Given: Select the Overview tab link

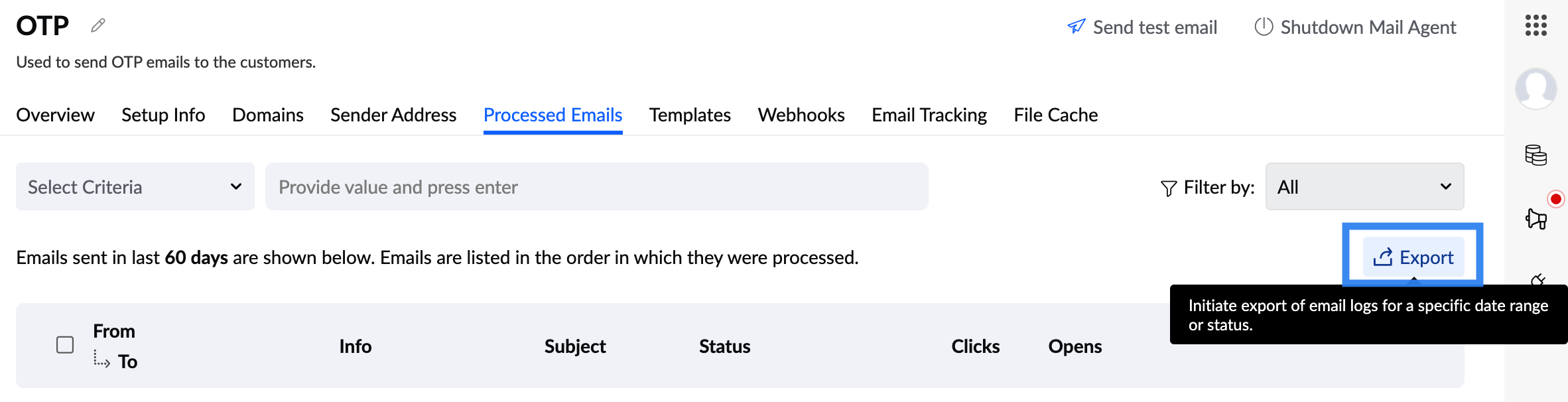Looking at the screenshot, I should (54, 114).
